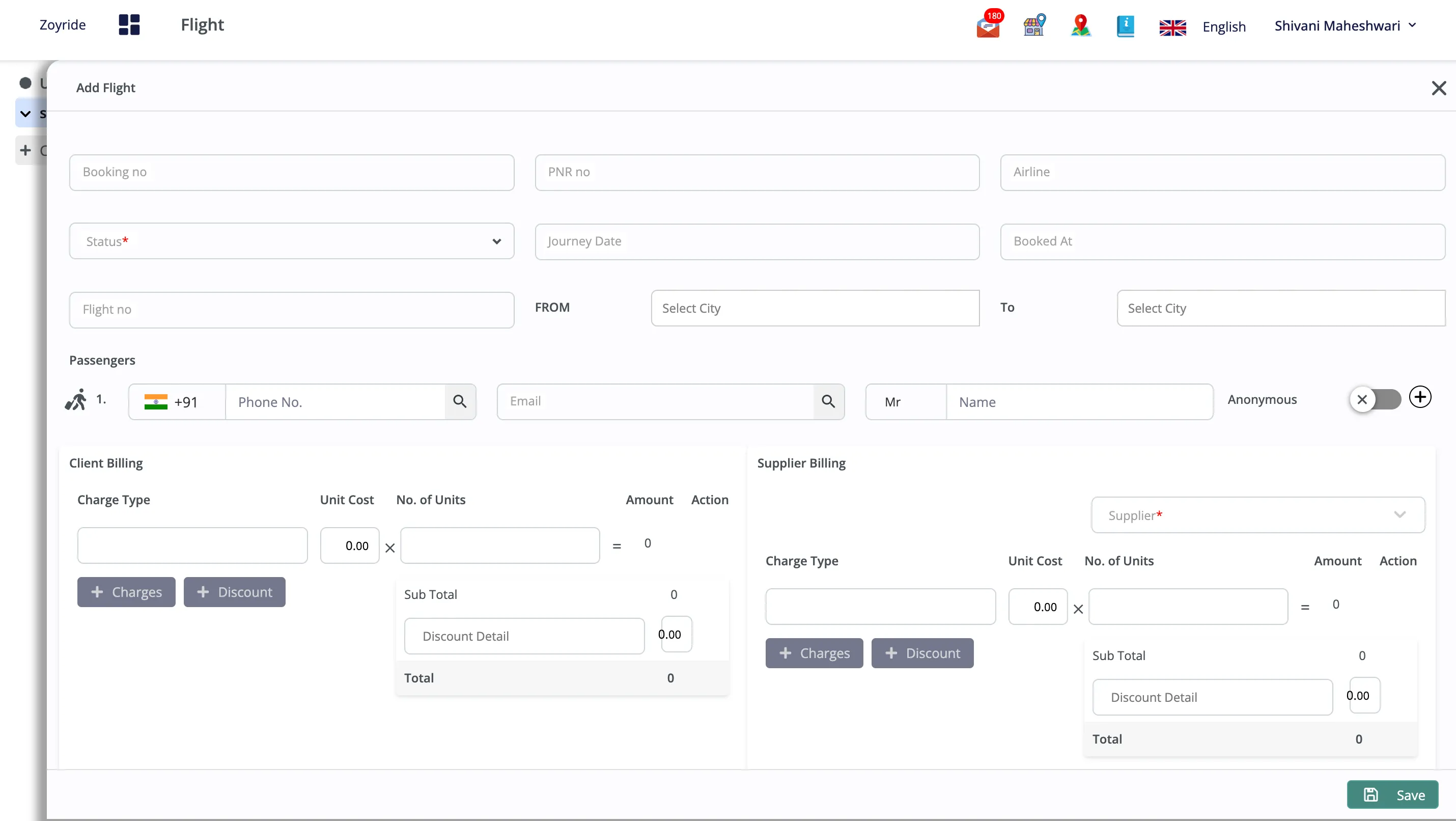The width and height of the screenshot is (1456, 821).
Task: Click Client Billing discount amount 0.00 field
Action: pyautogui.click(x=676, y=635)
